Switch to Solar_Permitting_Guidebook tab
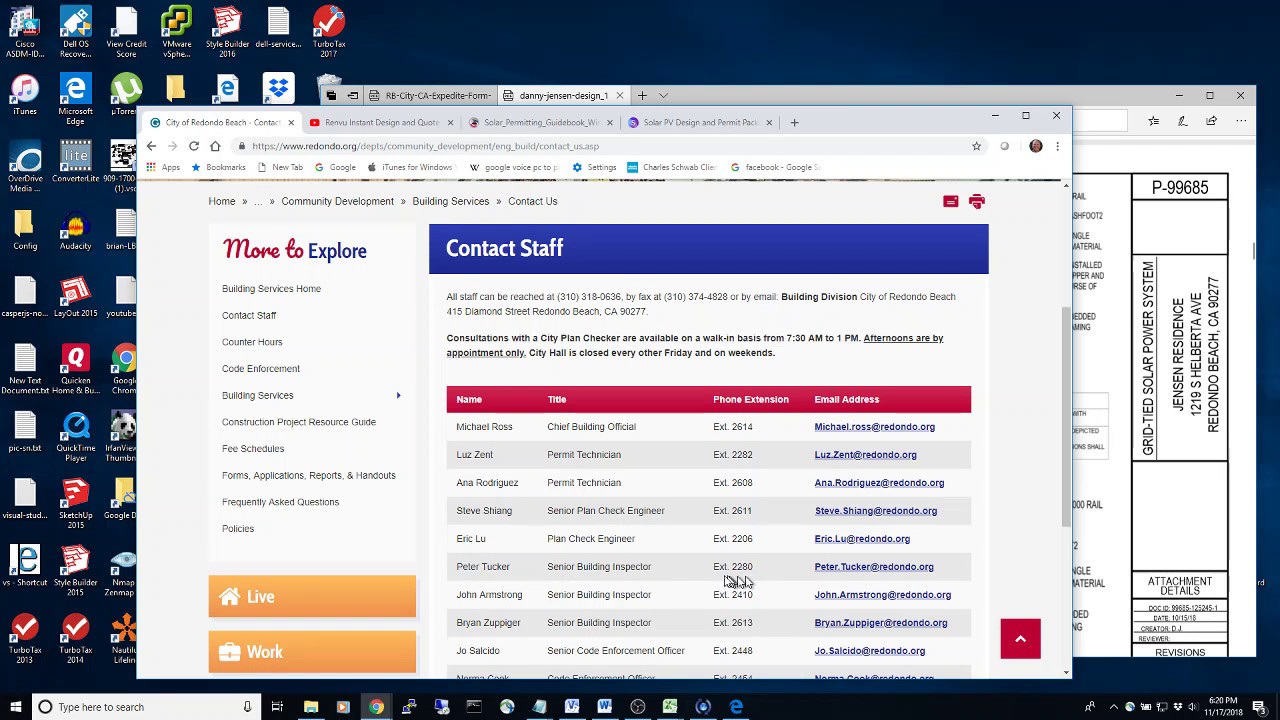1280x720 pixels. tap(541, 123)
